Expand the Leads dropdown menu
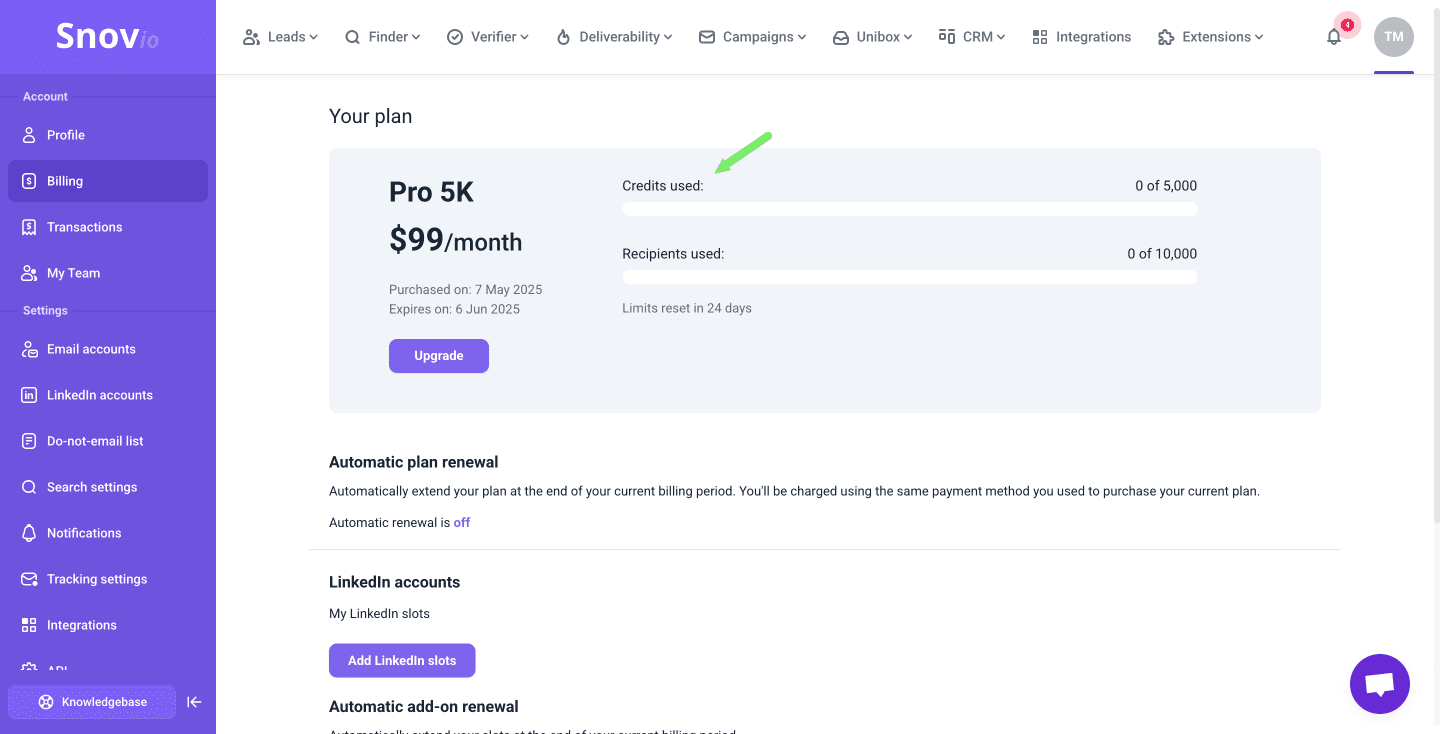Image resolution: width=1440 pixels, height=734 pixels. 280,37
